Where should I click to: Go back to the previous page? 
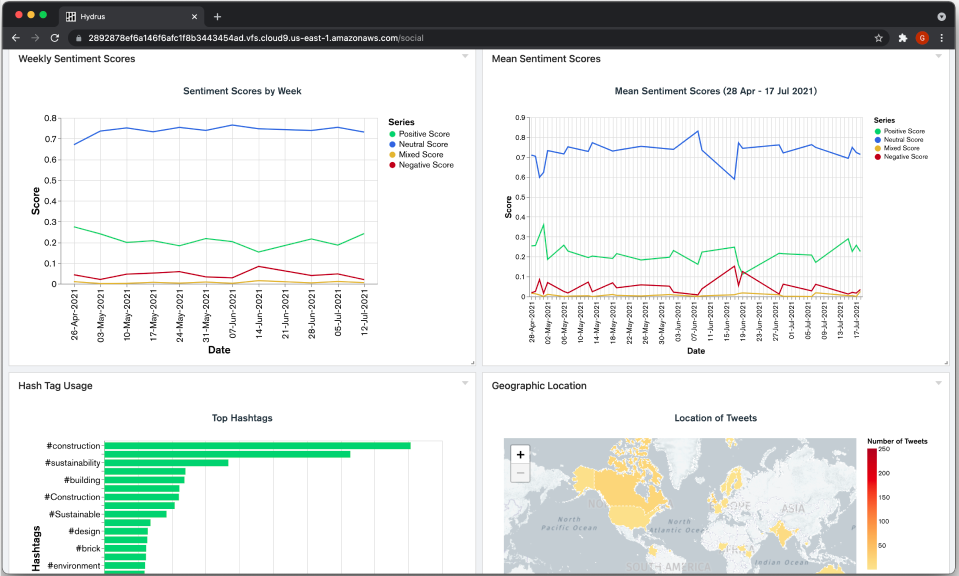coord(16,38)
